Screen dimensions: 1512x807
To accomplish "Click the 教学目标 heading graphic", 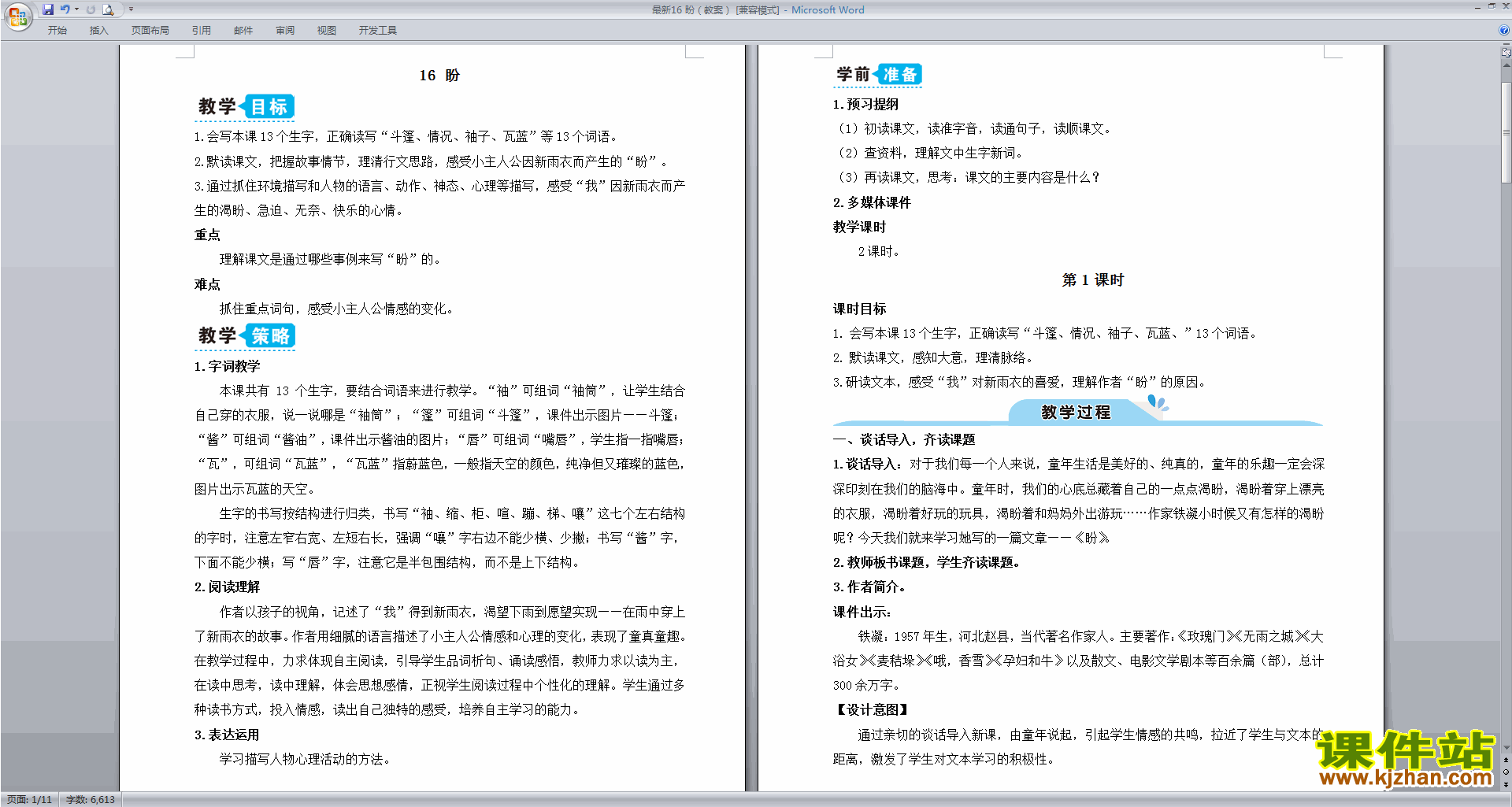I will [x=245, y=107].
